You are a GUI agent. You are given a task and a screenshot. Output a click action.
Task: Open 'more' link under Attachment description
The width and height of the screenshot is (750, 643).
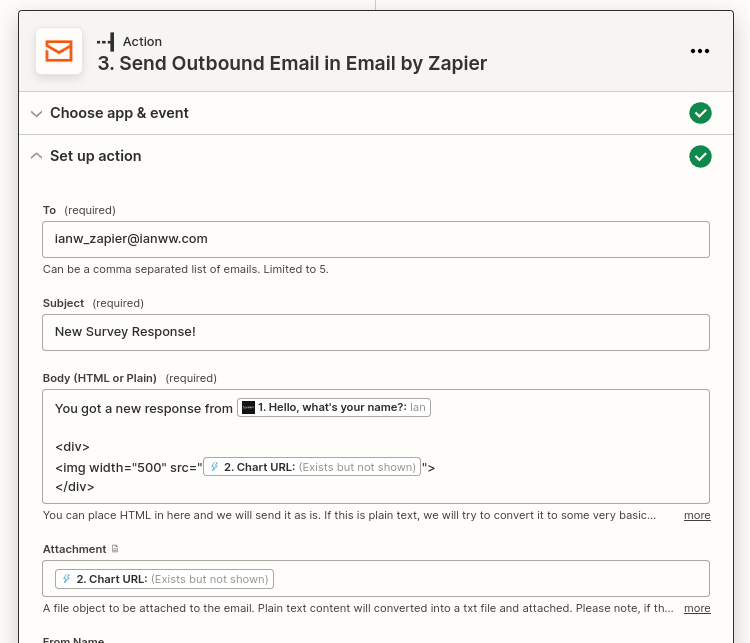[x=697, y=608]
